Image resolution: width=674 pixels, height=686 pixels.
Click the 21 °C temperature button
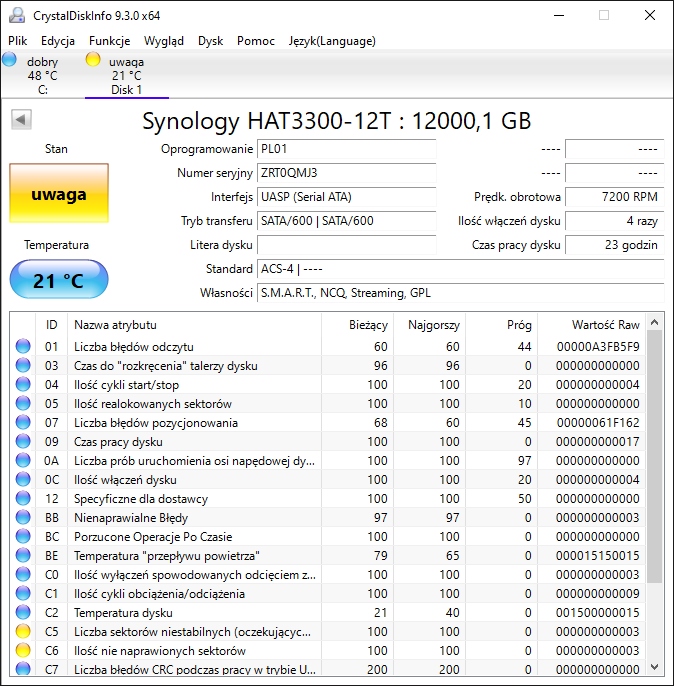coord(59,280)
